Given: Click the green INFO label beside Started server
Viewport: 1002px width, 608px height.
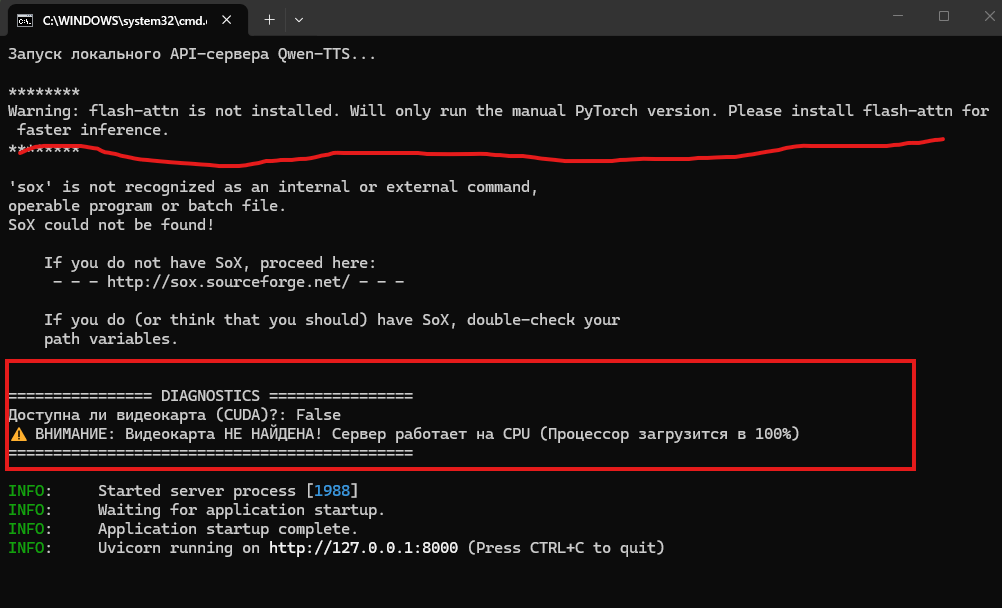Looking at the screenshot, I should pos(26,491).
